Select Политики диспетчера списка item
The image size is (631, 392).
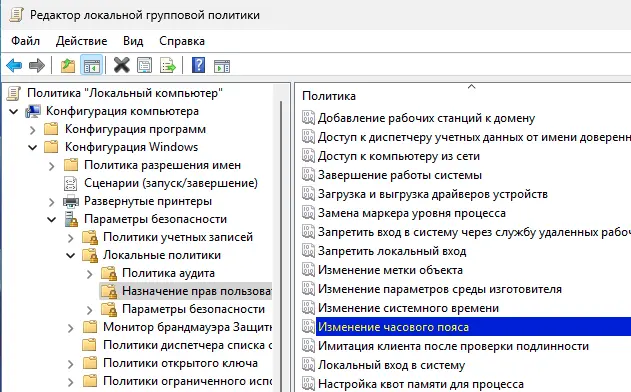[188, 345]
